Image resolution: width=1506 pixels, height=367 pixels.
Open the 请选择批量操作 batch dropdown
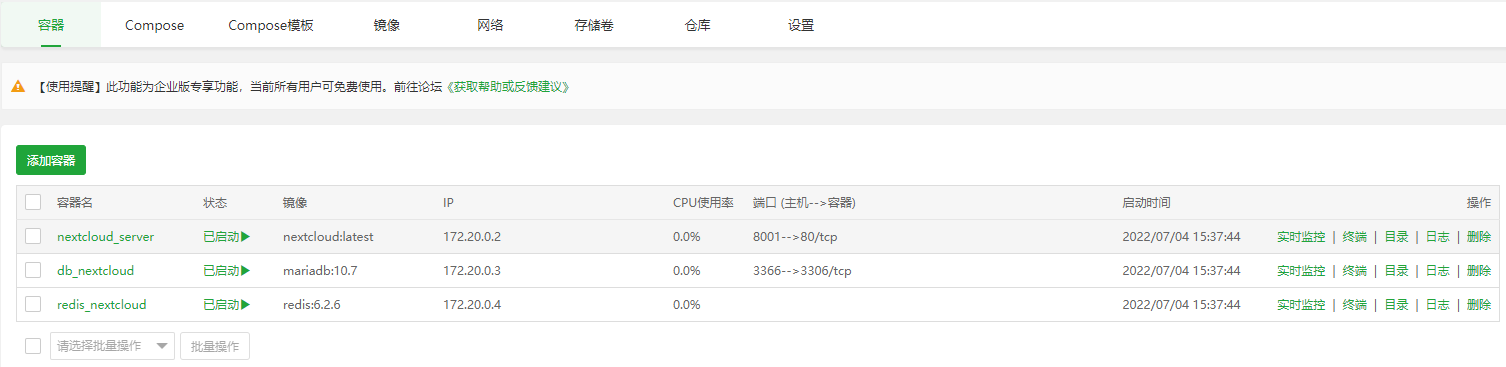(112, 346)
